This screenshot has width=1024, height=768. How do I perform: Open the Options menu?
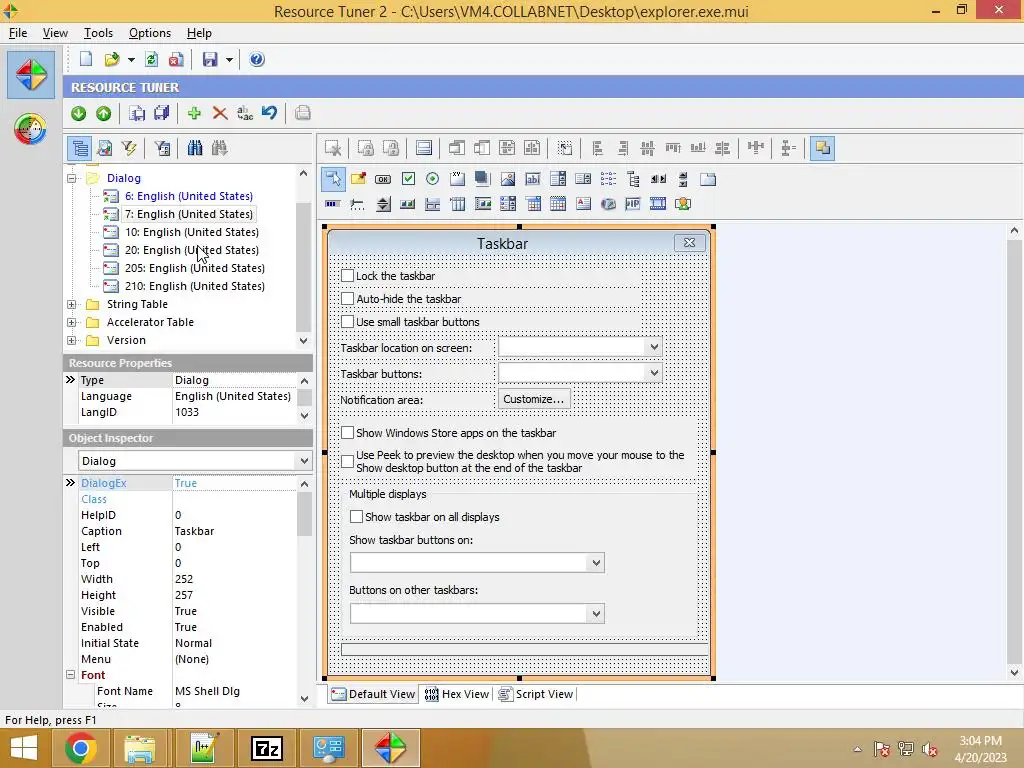coord(150,33)
